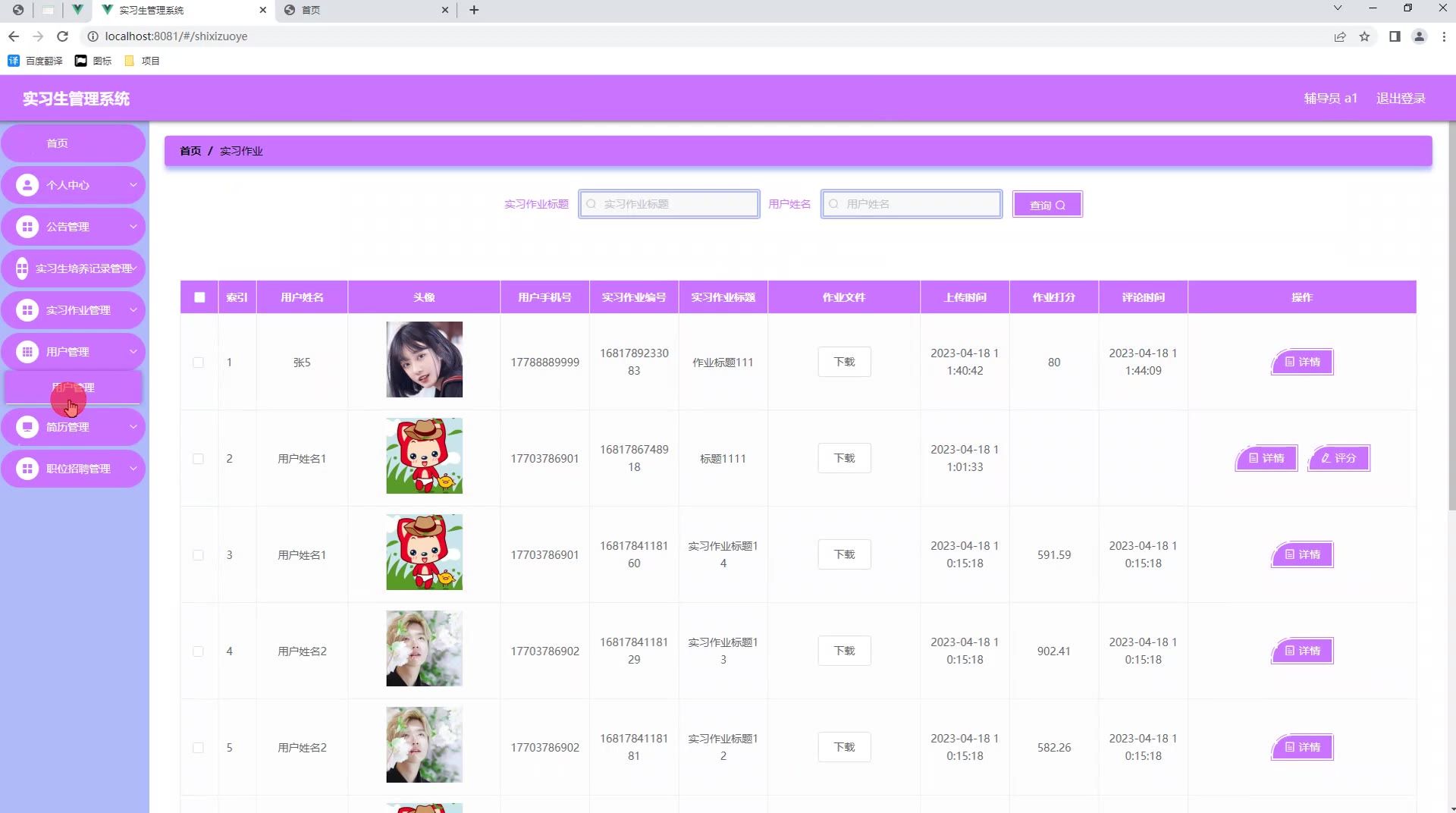Expand the 职位招聘管理 menu chevron

point(133,469)
